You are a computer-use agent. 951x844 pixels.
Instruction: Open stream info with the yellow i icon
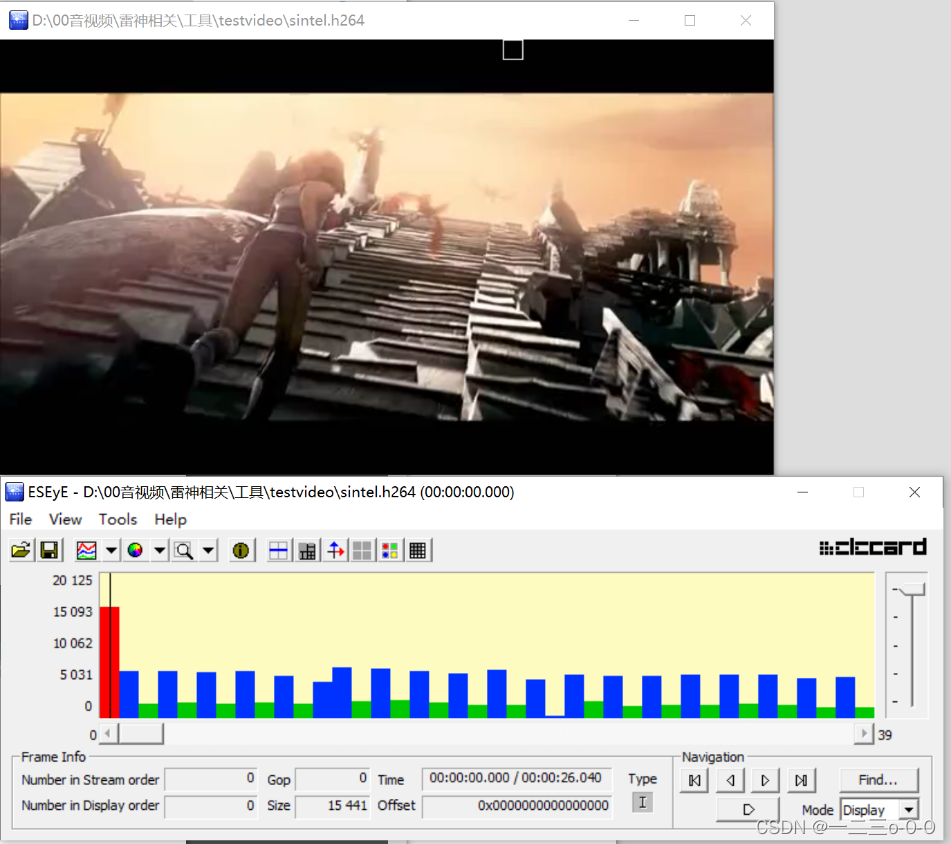241,551
